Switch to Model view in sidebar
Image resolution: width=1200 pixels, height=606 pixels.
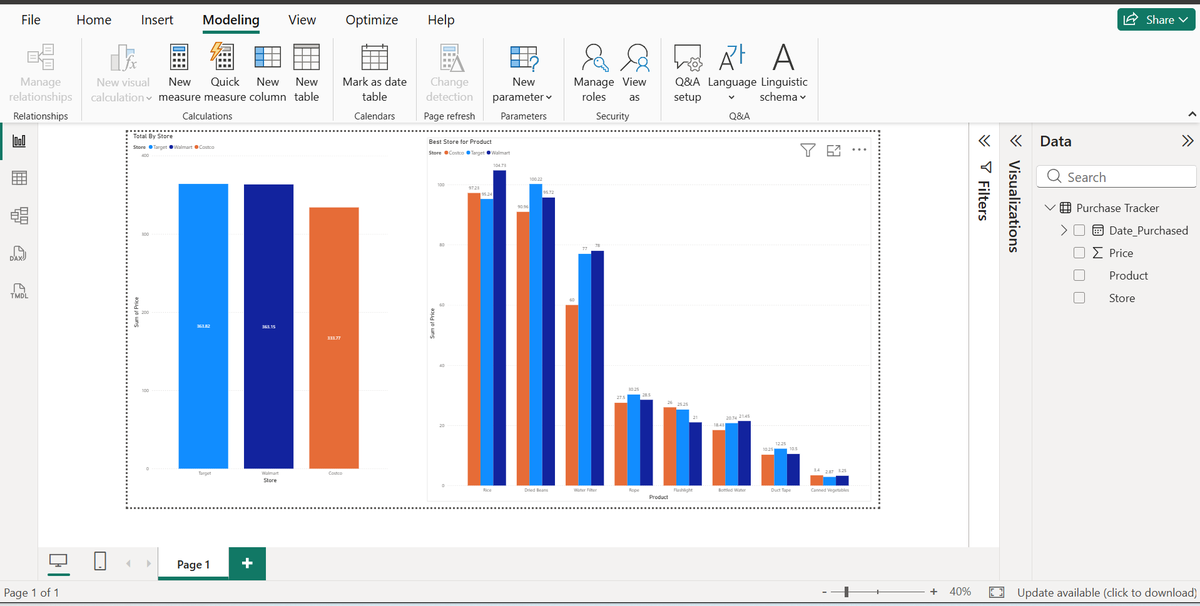tap(19, 215)
